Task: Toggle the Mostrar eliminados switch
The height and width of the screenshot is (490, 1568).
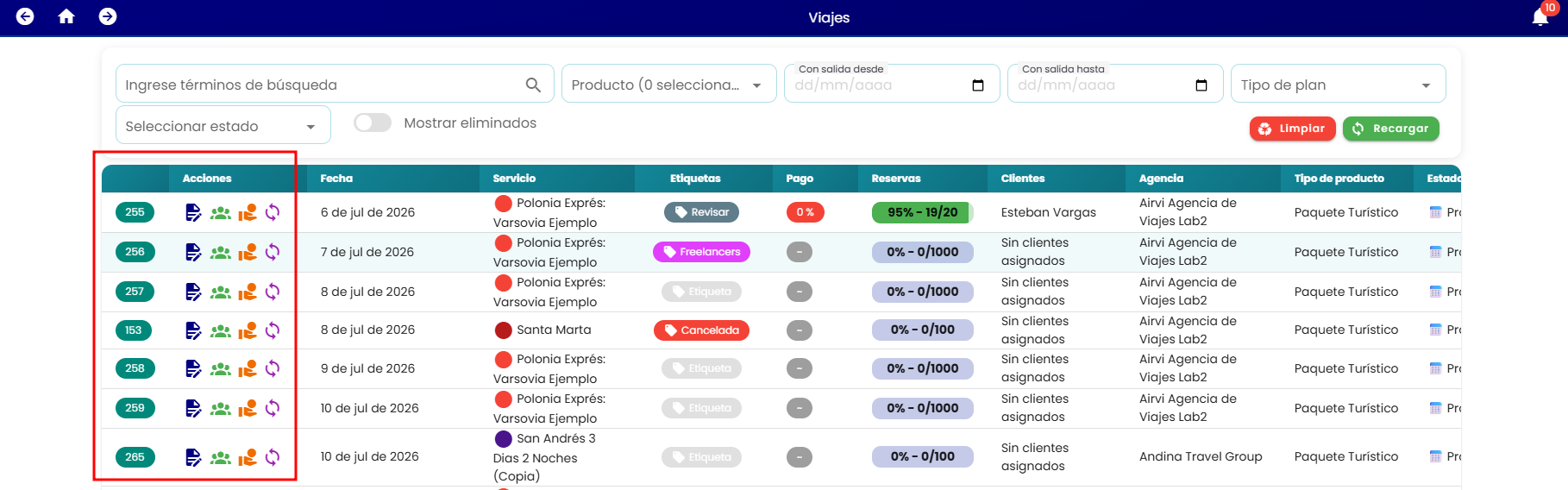Action: [x=373, y=122]
